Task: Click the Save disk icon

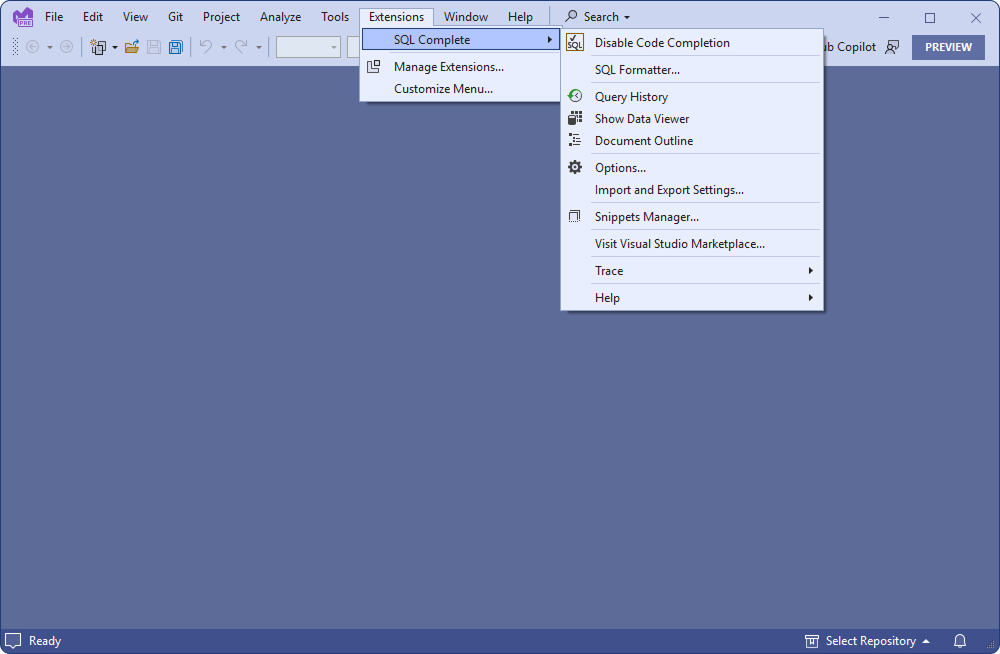Action: tap(154, 47)
